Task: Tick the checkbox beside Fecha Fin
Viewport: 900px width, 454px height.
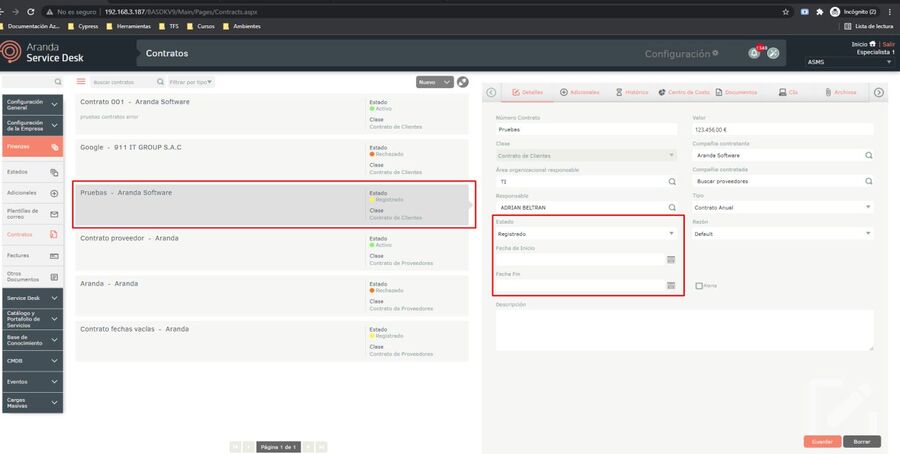Action: click(699, 285)
